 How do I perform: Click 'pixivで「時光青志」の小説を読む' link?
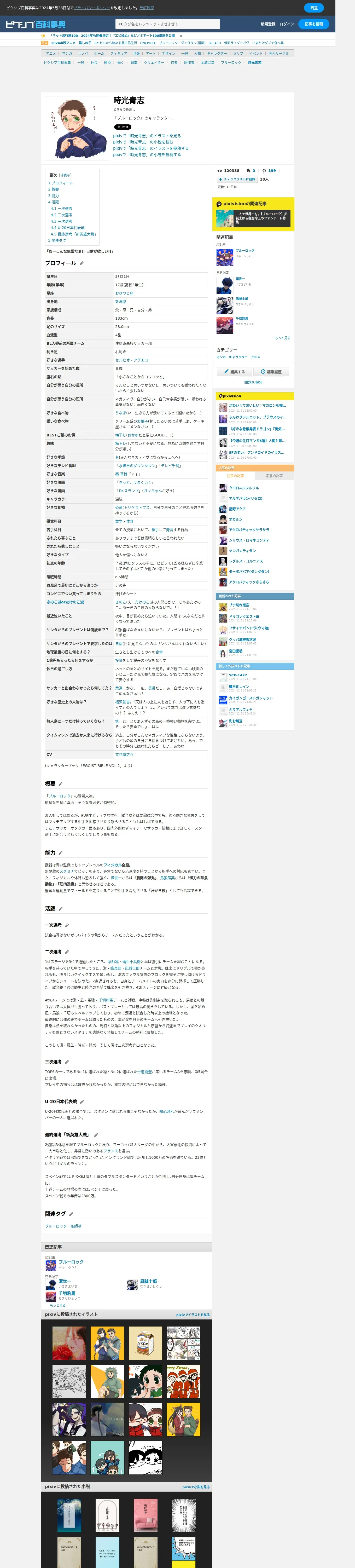coord(143,142)
